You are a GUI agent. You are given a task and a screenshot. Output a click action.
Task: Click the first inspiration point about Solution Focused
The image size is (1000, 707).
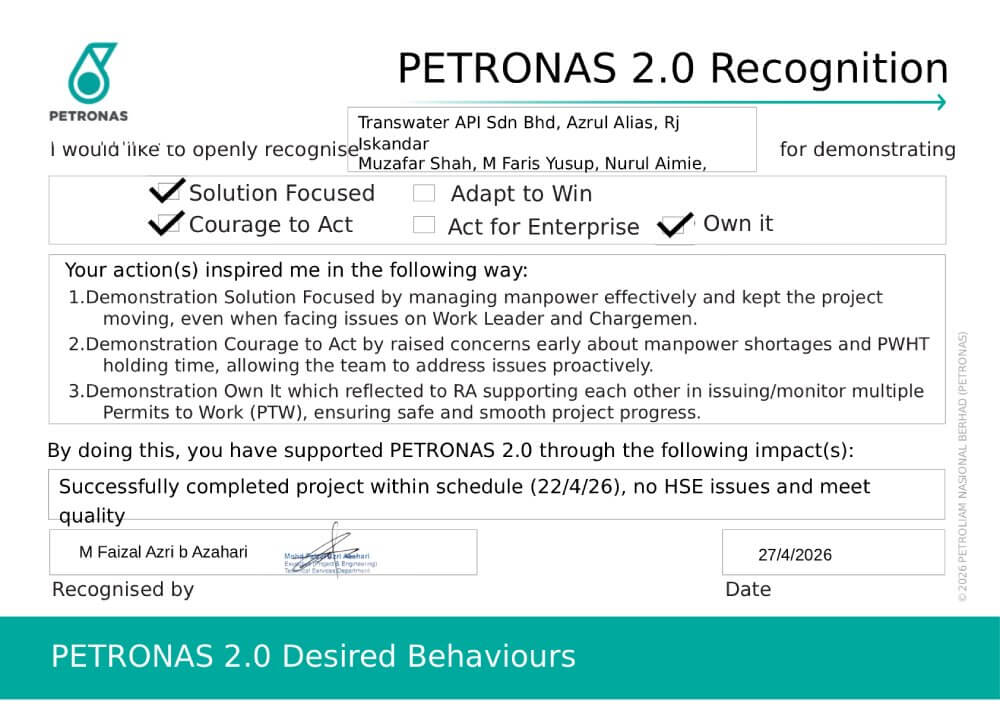point(476,308)
